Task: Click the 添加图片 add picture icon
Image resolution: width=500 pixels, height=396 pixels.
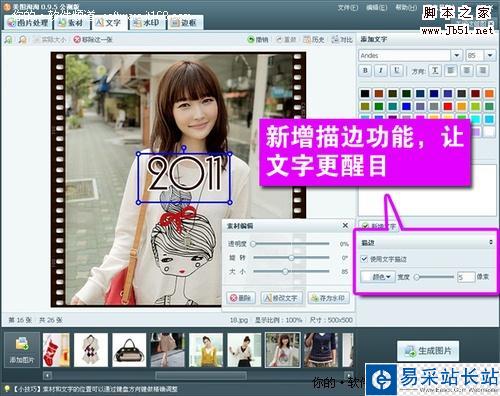Action: pos(22,349)
